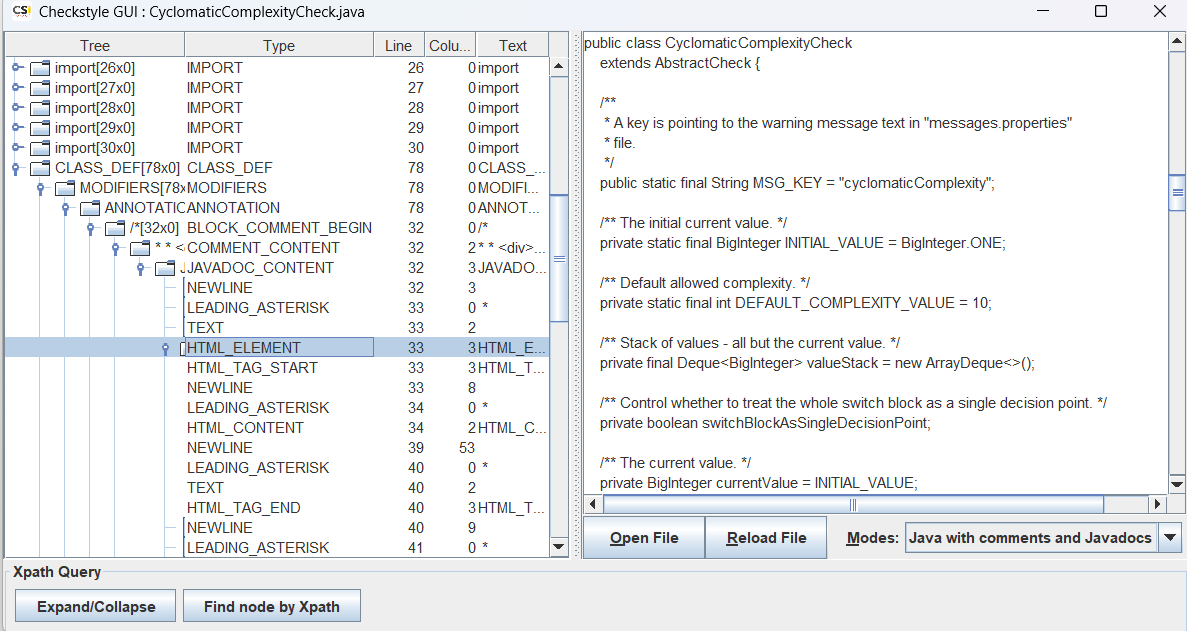Collapse the HTML_ELEMENT tree node
This screenshot has height=631, width=1187.
click(x=167, y=347)
